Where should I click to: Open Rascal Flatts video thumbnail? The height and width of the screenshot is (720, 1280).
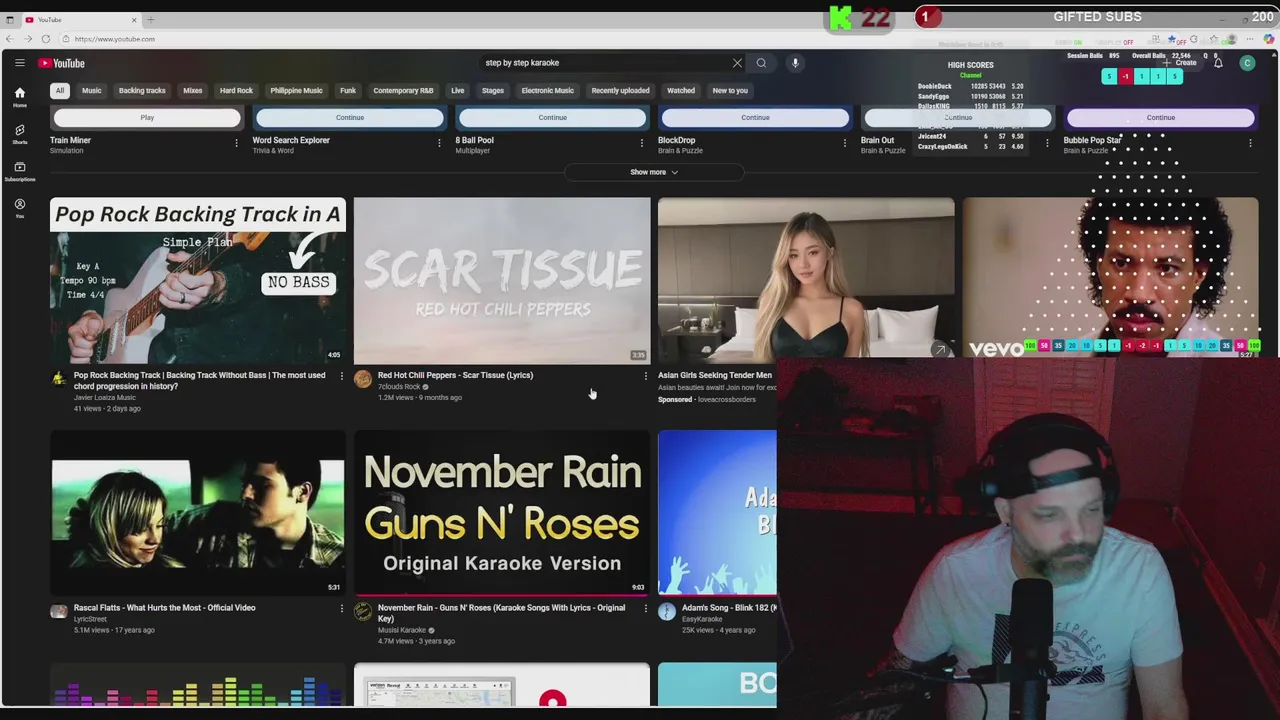tap(198, 512)
